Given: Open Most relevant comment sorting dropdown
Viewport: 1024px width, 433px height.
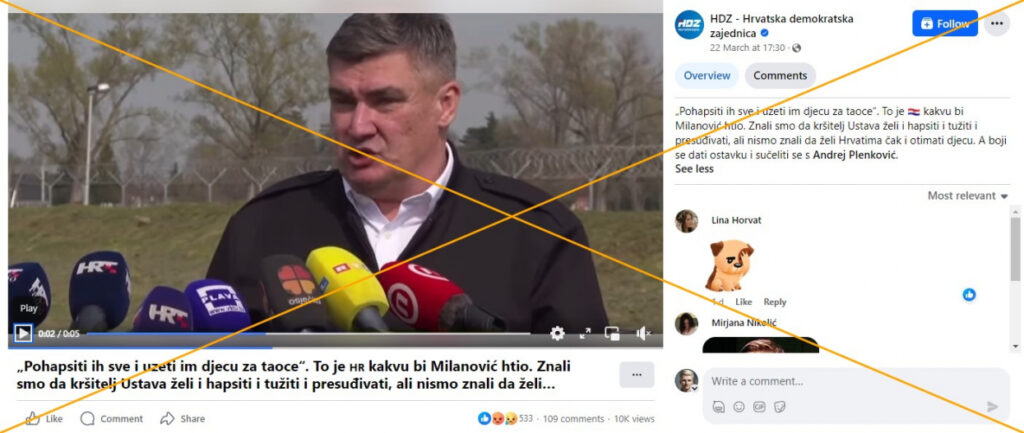Looking at the screenshot, I should (x=967, y=196).
